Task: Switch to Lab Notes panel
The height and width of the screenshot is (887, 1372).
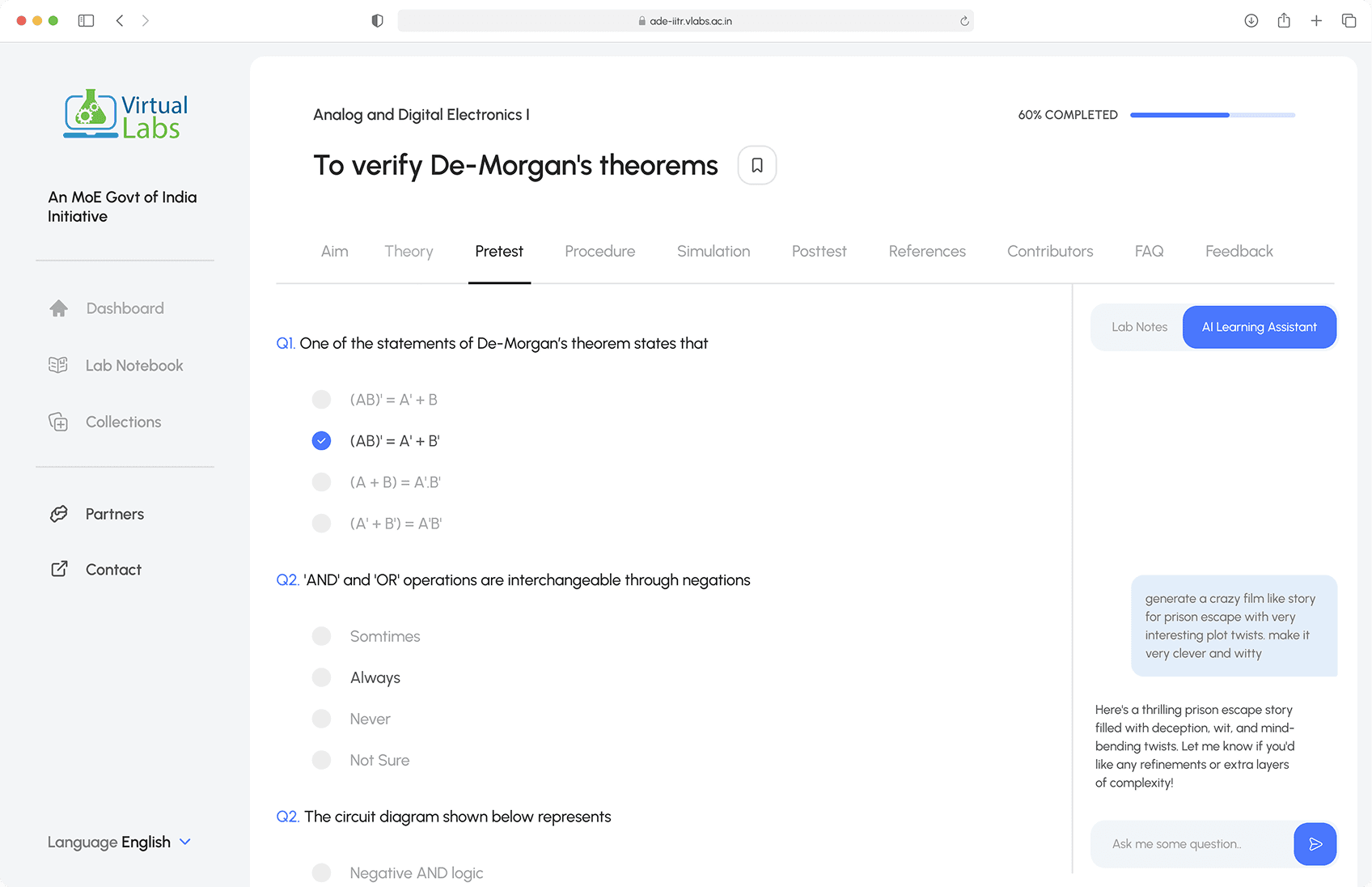Action: tap(1139, 327)
